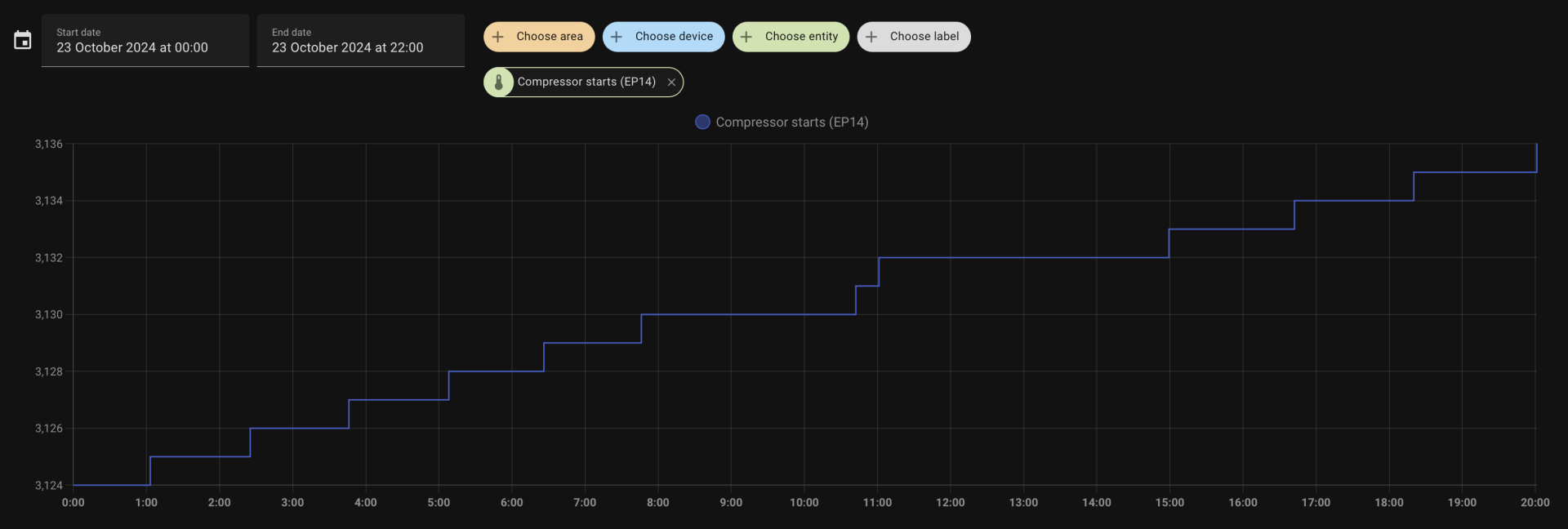1568x529 pixels.
Task: Click the 3,130 label on the value axis
Action: pos(48,314)
